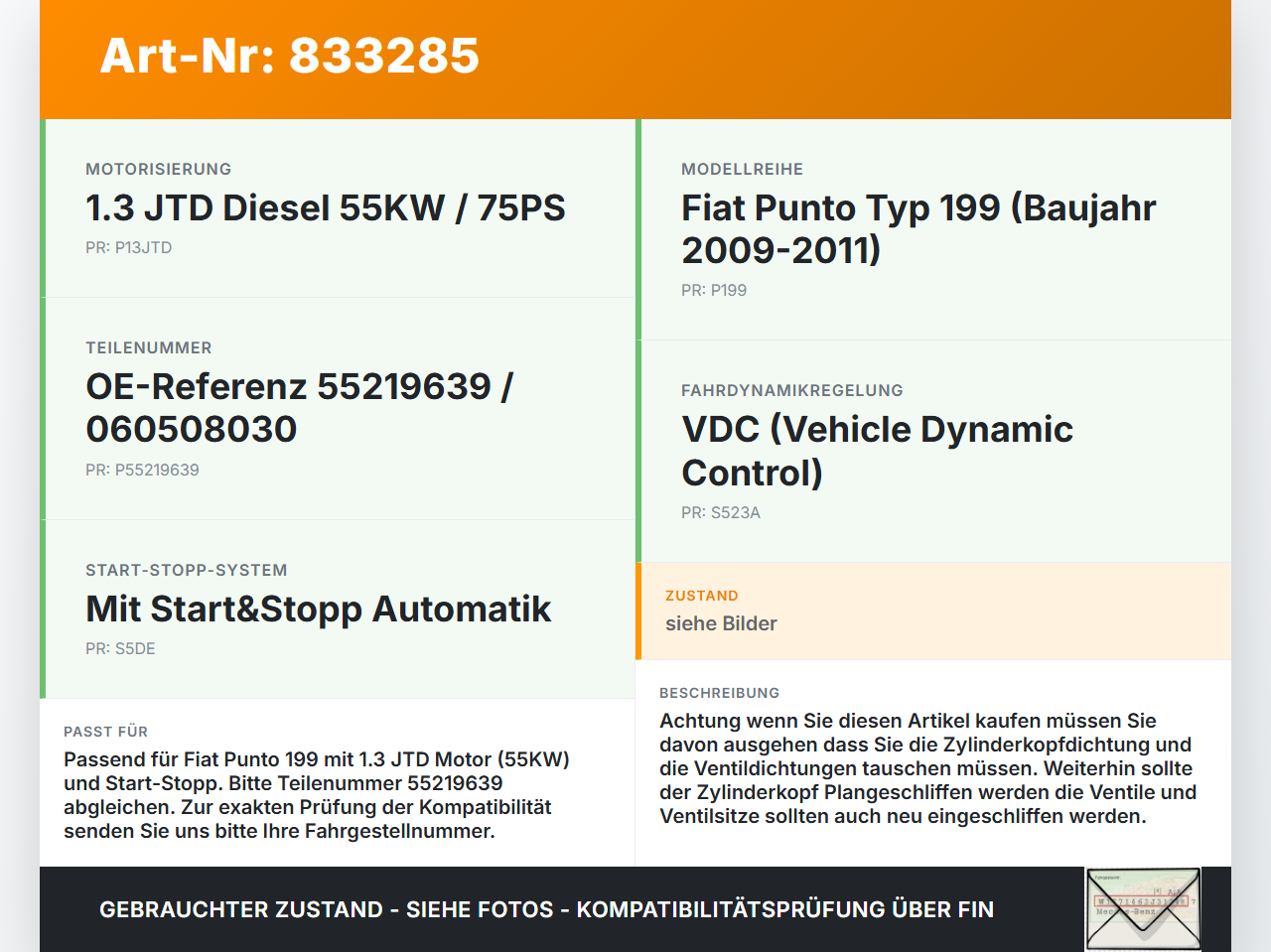Click the PR: P199 code

click(714, 290)
